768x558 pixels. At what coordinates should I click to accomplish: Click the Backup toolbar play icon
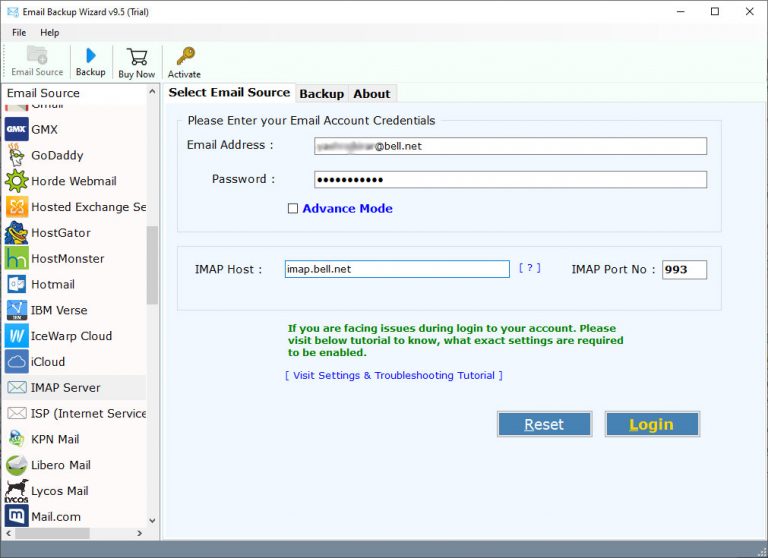[91, 55]
